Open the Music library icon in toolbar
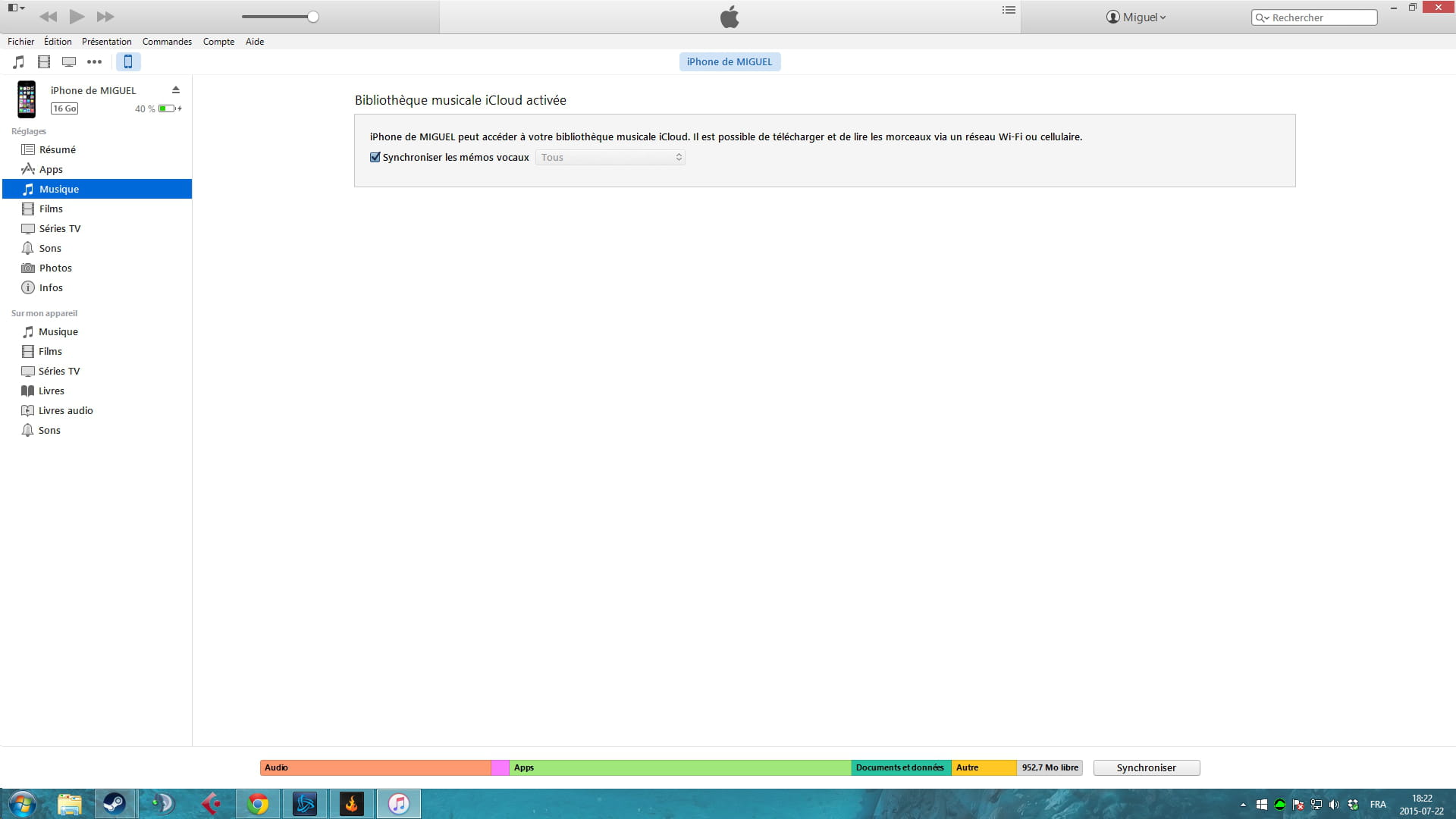Viewport: 1456px width, 819px height. (x=19, y=62)
